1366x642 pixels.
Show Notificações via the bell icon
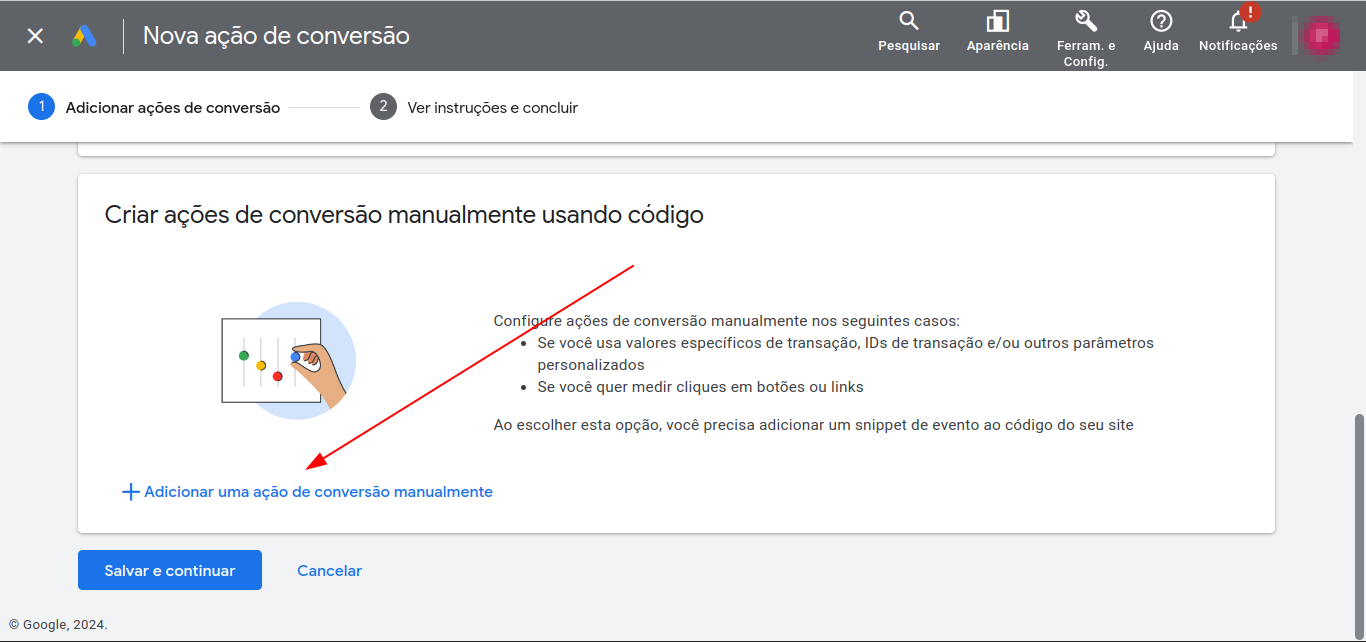[x=1238, y=23]
